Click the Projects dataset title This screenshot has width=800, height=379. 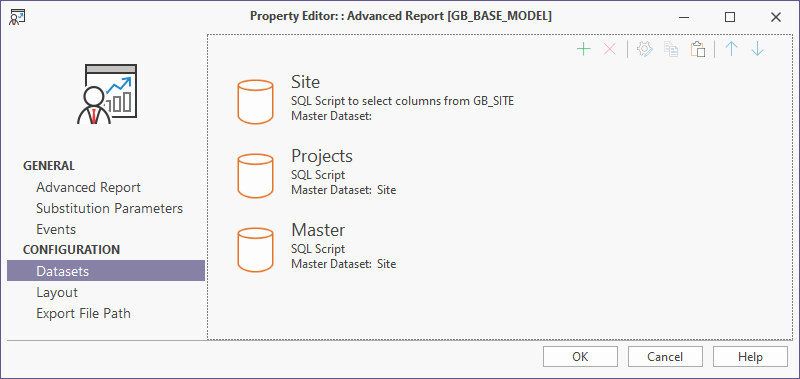pos(322,156)
